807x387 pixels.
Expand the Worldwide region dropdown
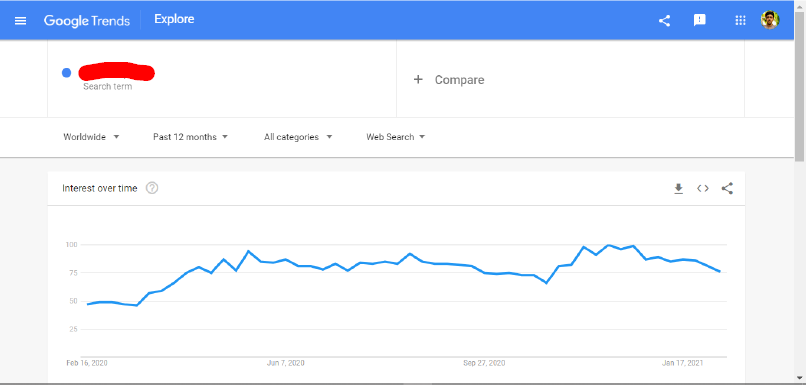coord(91,137)
